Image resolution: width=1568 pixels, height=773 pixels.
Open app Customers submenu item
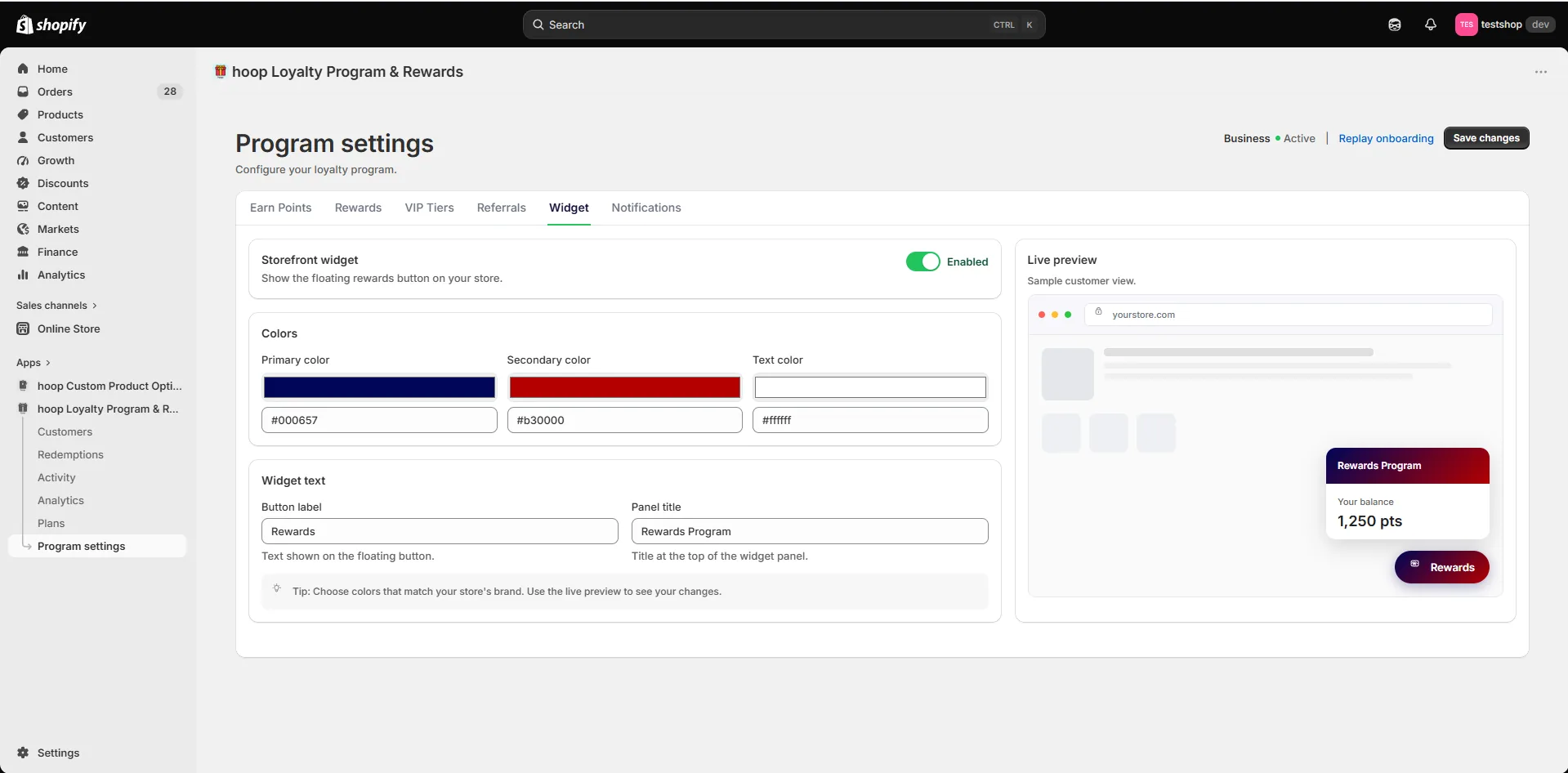pos(65,431)
